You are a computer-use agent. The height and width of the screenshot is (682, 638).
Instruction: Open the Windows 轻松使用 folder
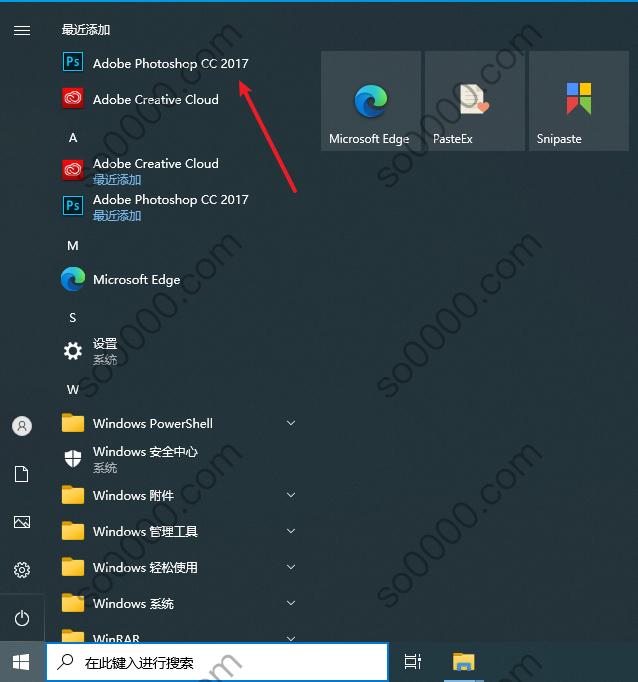178,567
